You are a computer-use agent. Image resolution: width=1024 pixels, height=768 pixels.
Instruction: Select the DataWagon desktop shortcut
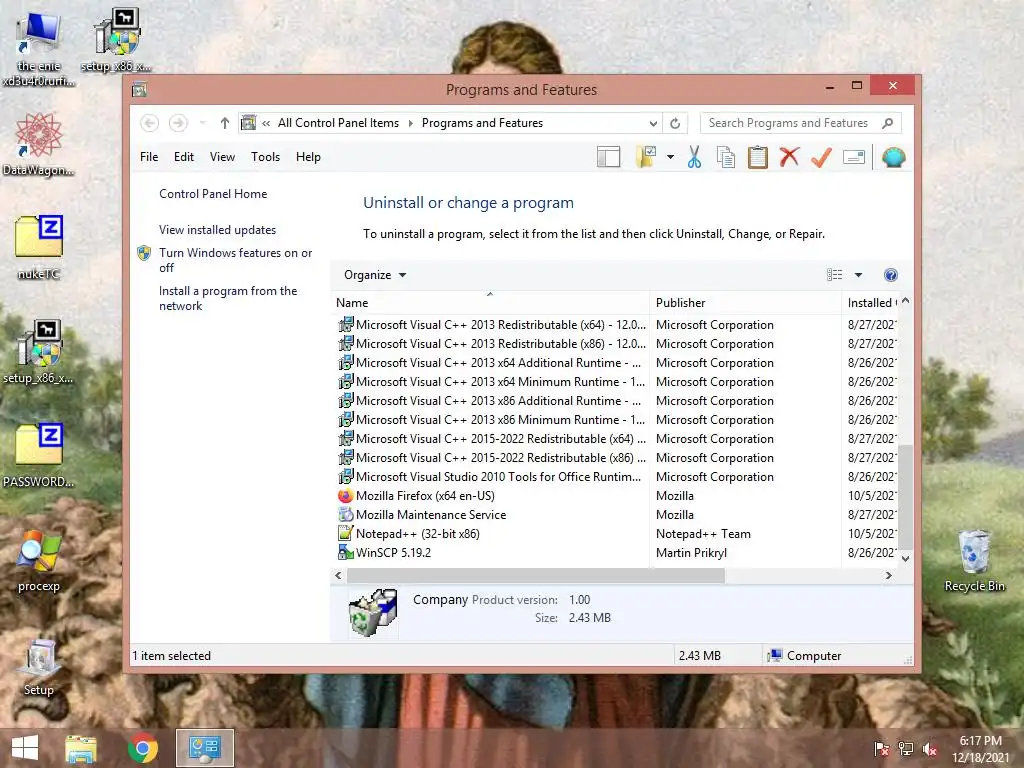point(38,144)
